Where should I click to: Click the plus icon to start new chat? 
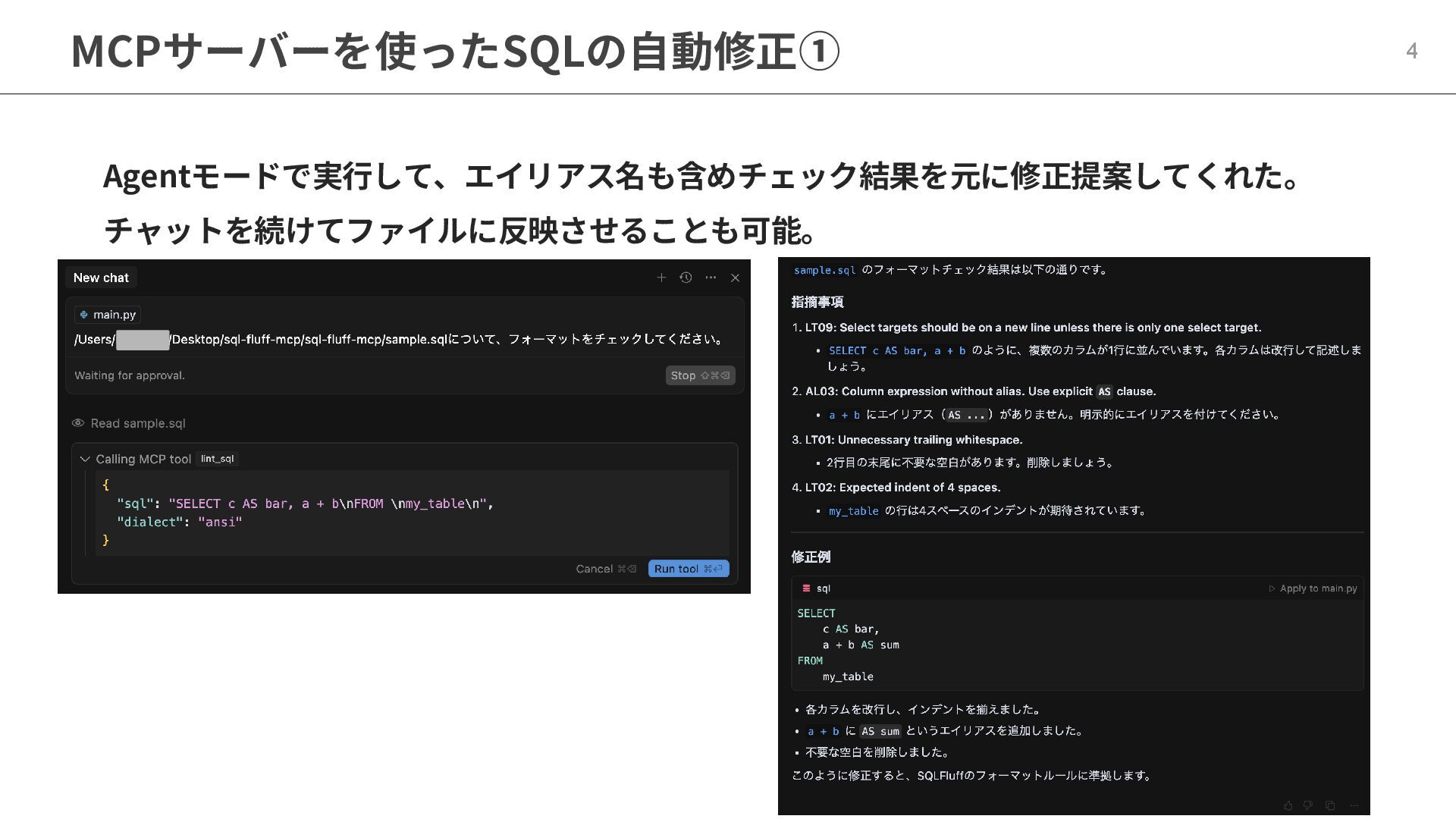coord(661,278)
